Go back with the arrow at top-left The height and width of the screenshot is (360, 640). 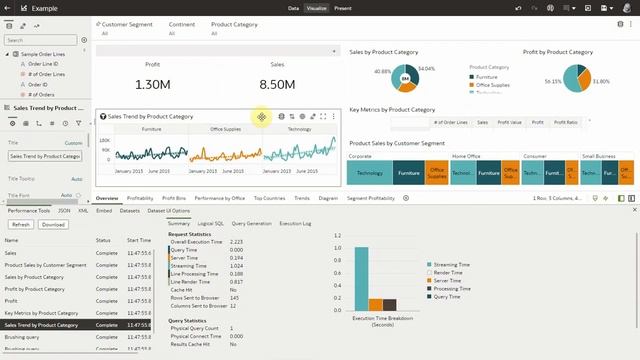click(x=7, y=8)
